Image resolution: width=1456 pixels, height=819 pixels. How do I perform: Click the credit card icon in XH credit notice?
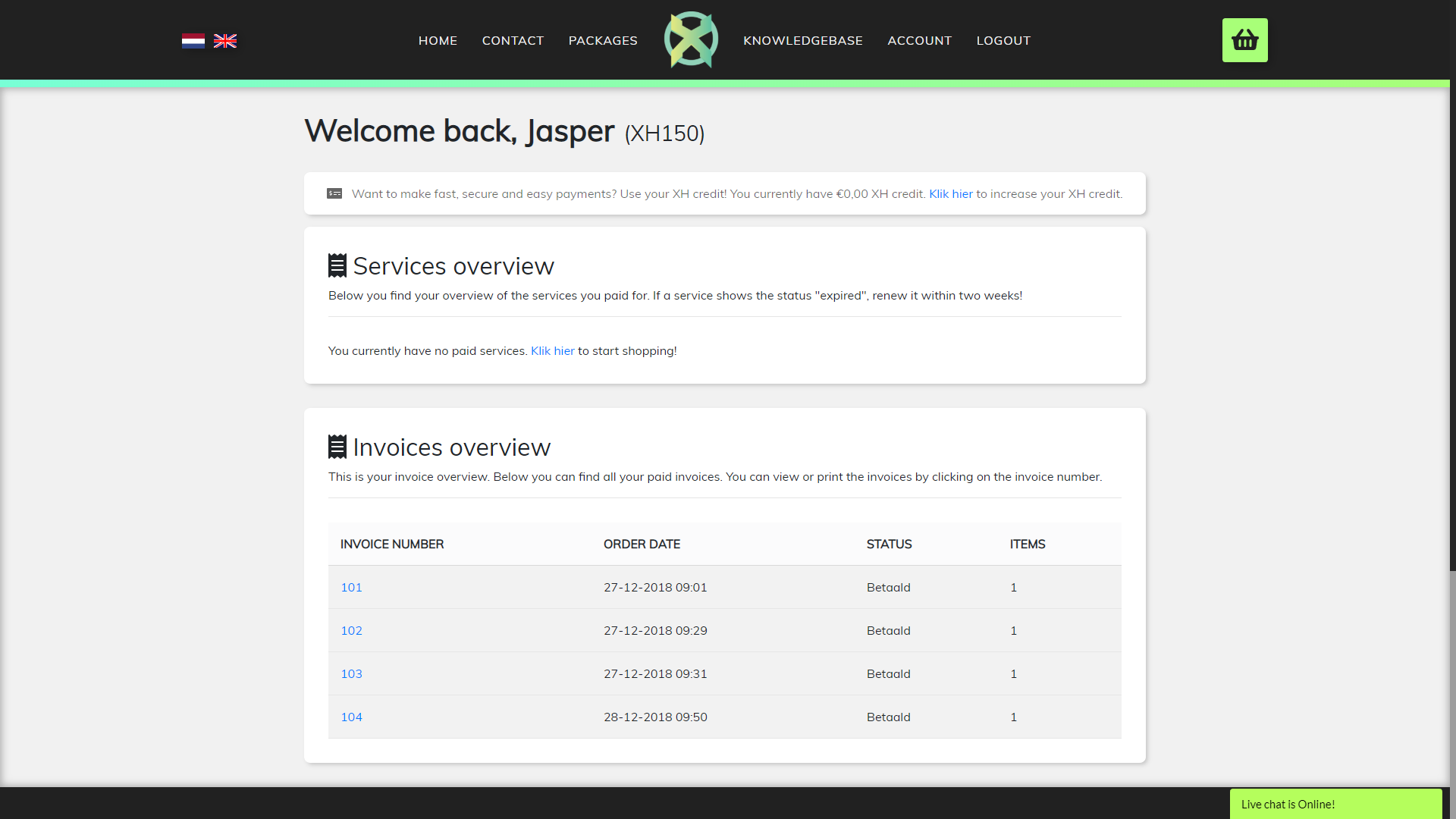point(334,193)
